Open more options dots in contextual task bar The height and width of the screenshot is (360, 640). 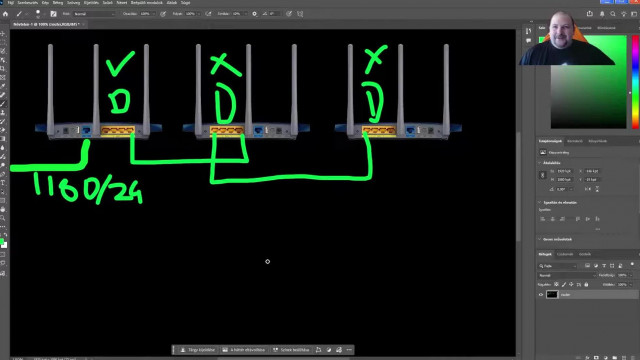coord(349,350)
